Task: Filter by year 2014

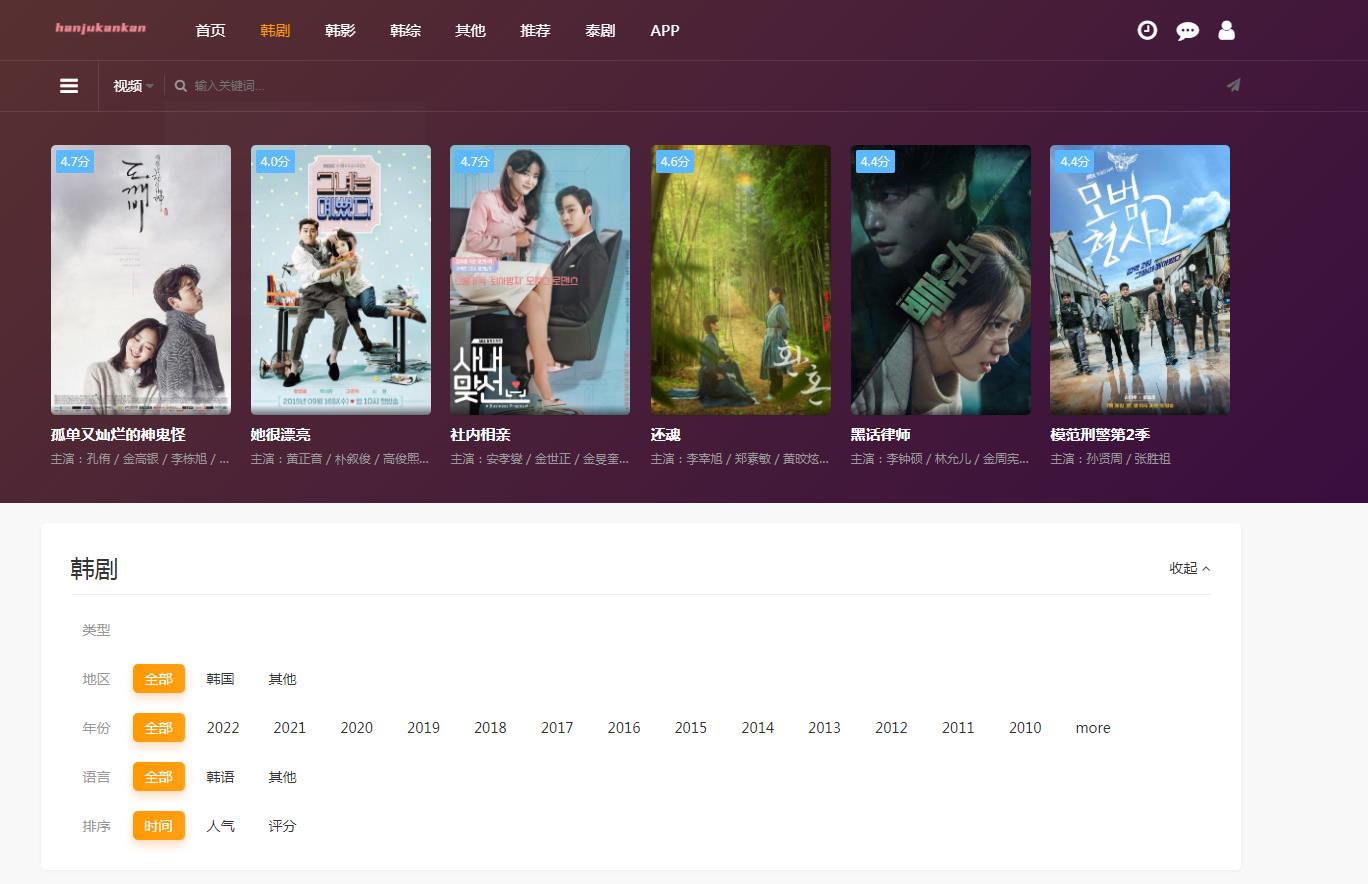Action: (x=758, y=728)
